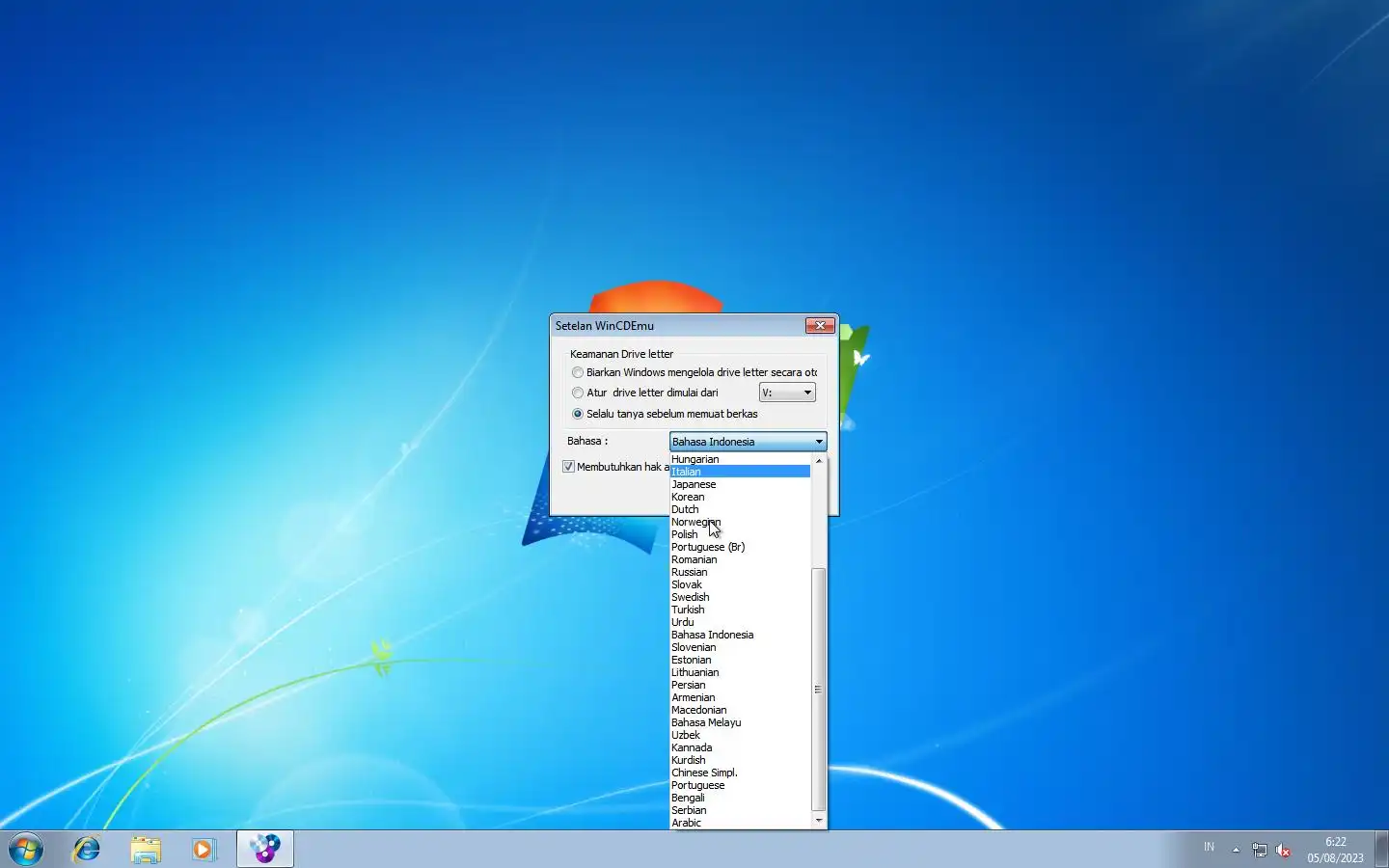
Task: Open the Windows Start menu orb
Action: tap(26, 849)
